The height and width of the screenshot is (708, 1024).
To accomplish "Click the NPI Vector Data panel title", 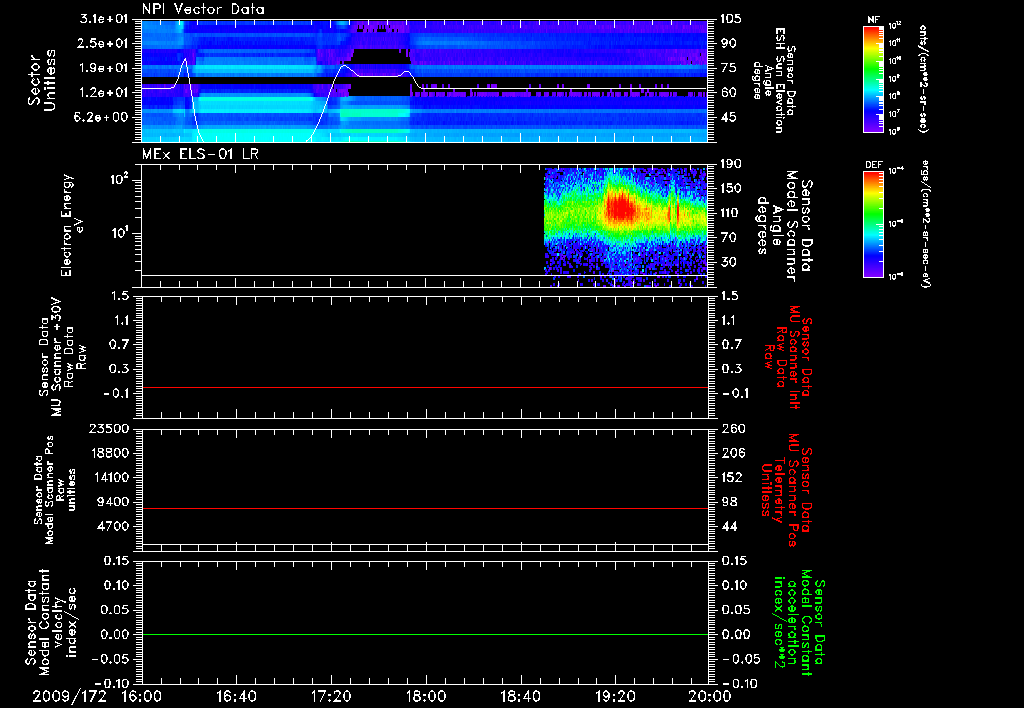I will 203,9.
